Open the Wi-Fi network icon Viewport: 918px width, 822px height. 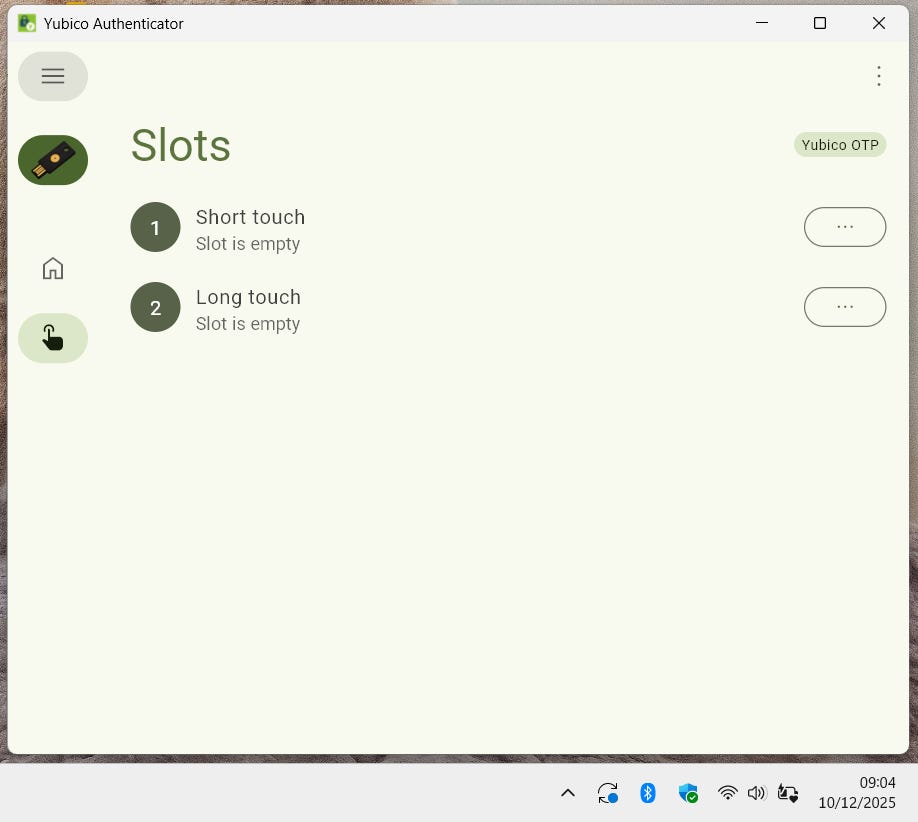coord(727,793)
